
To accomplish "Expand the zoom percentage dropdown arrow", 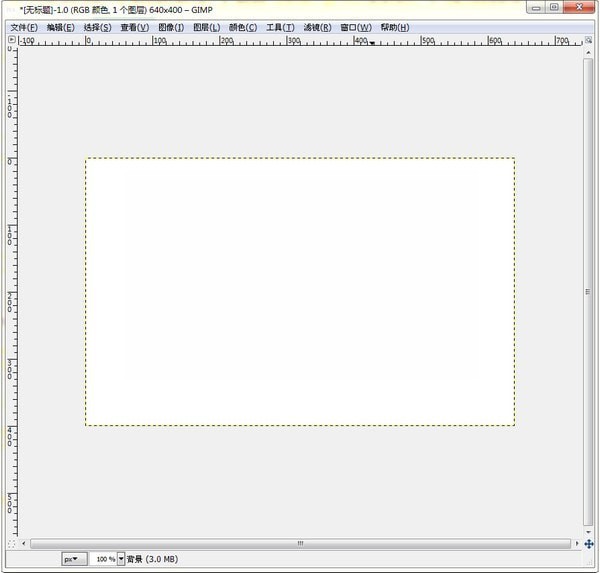I will tap(121, 559).
